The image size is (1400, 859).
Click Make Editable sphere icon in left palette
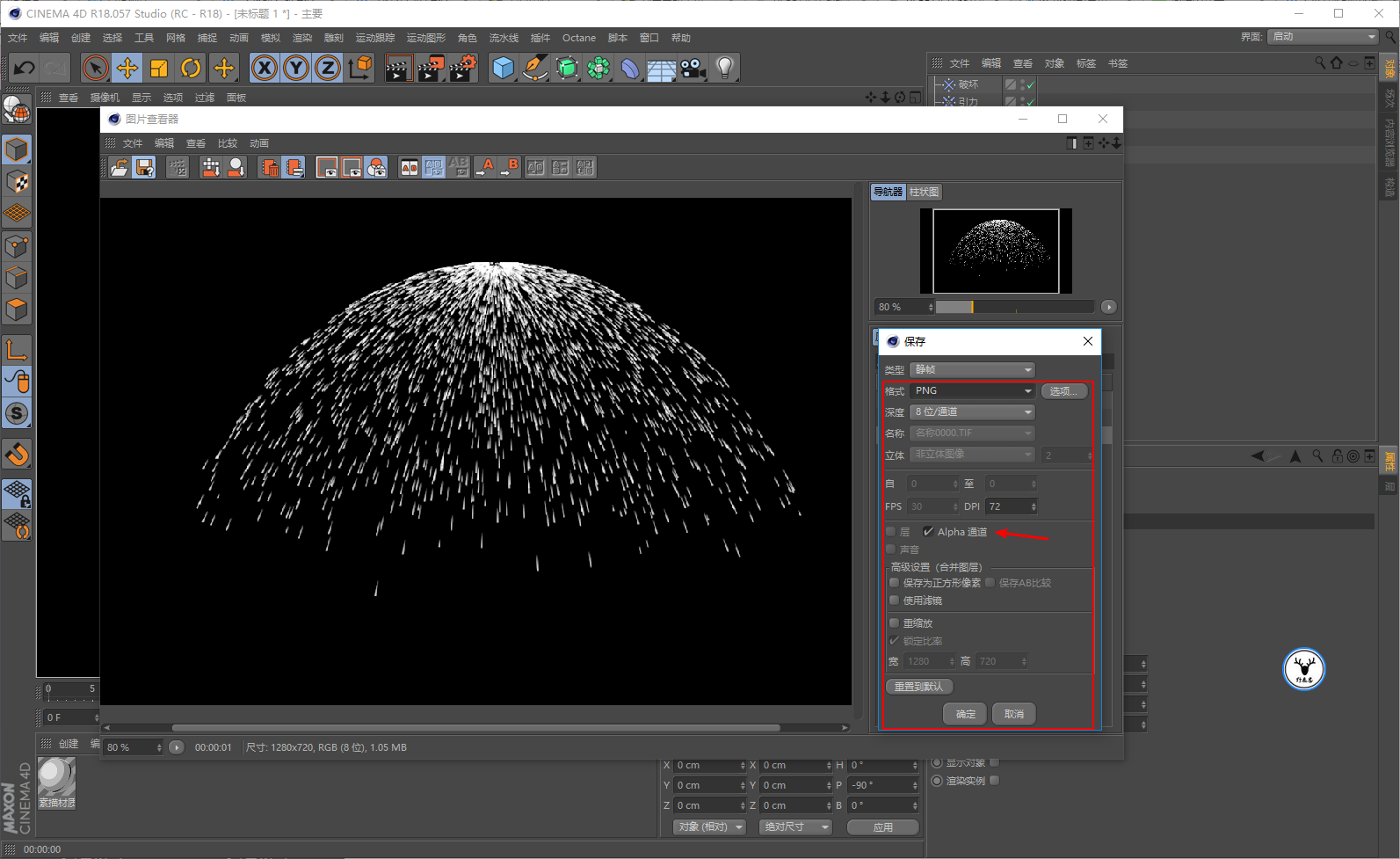click(17, 109)
